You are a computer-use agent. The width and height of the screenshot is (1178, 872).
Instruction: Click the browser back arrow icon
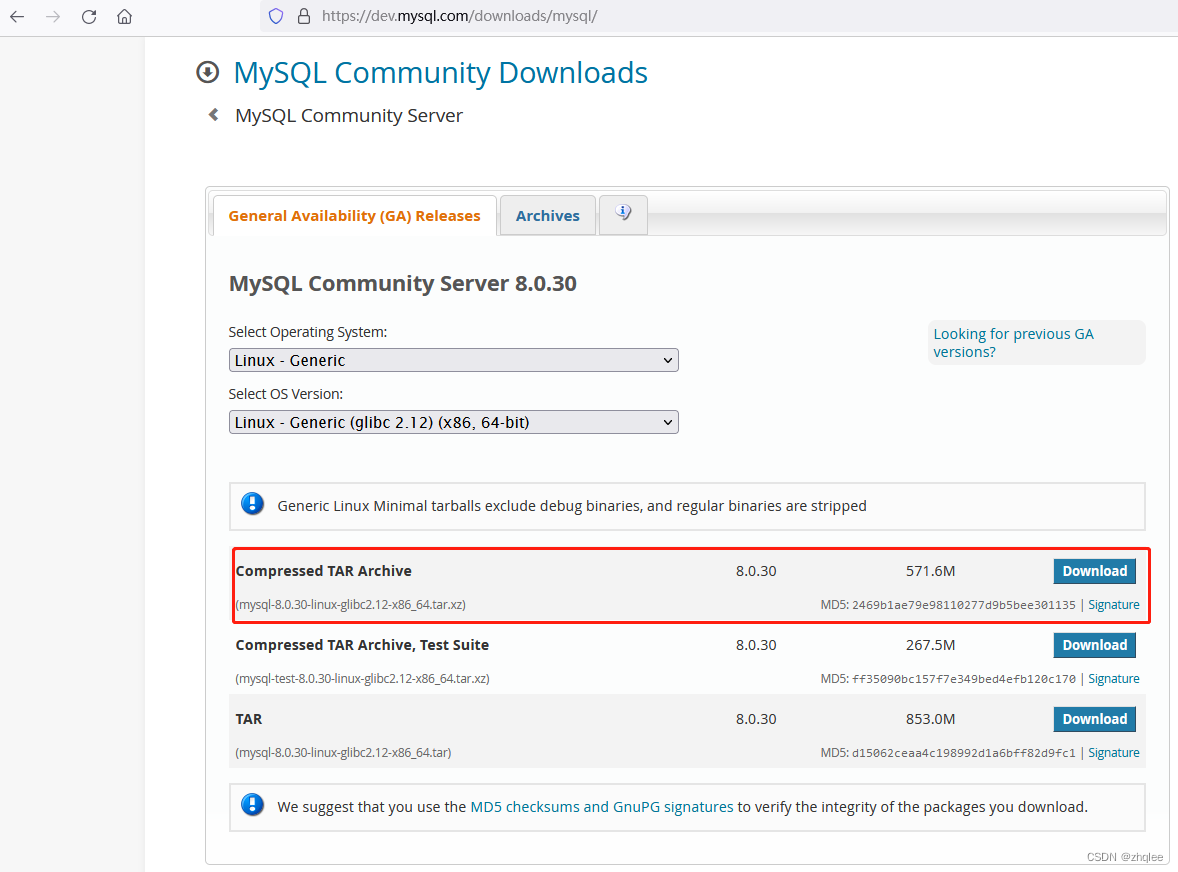tap(16, 16)
